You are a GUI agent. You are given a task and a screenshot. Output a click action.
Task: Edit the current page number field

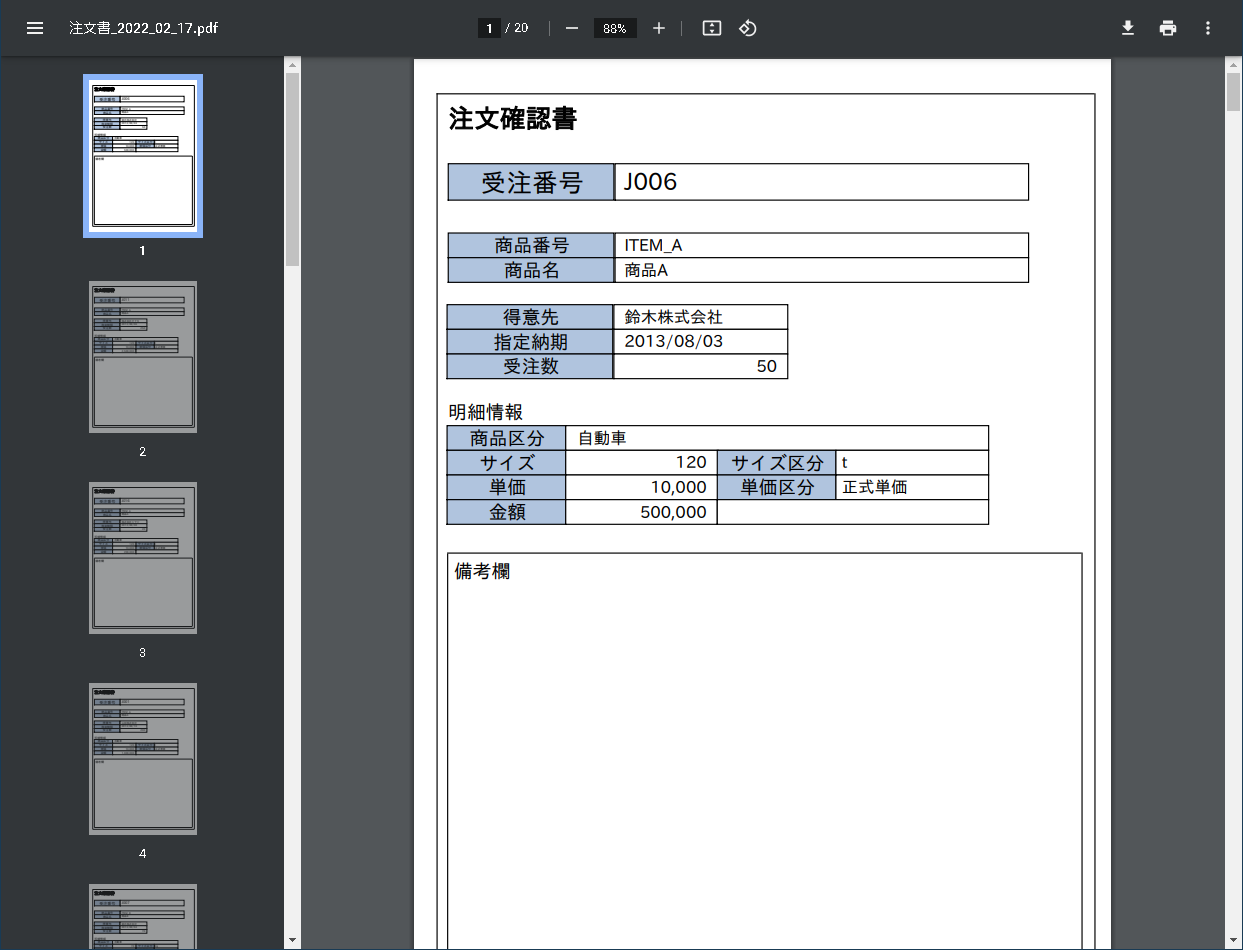pos(489,28)
